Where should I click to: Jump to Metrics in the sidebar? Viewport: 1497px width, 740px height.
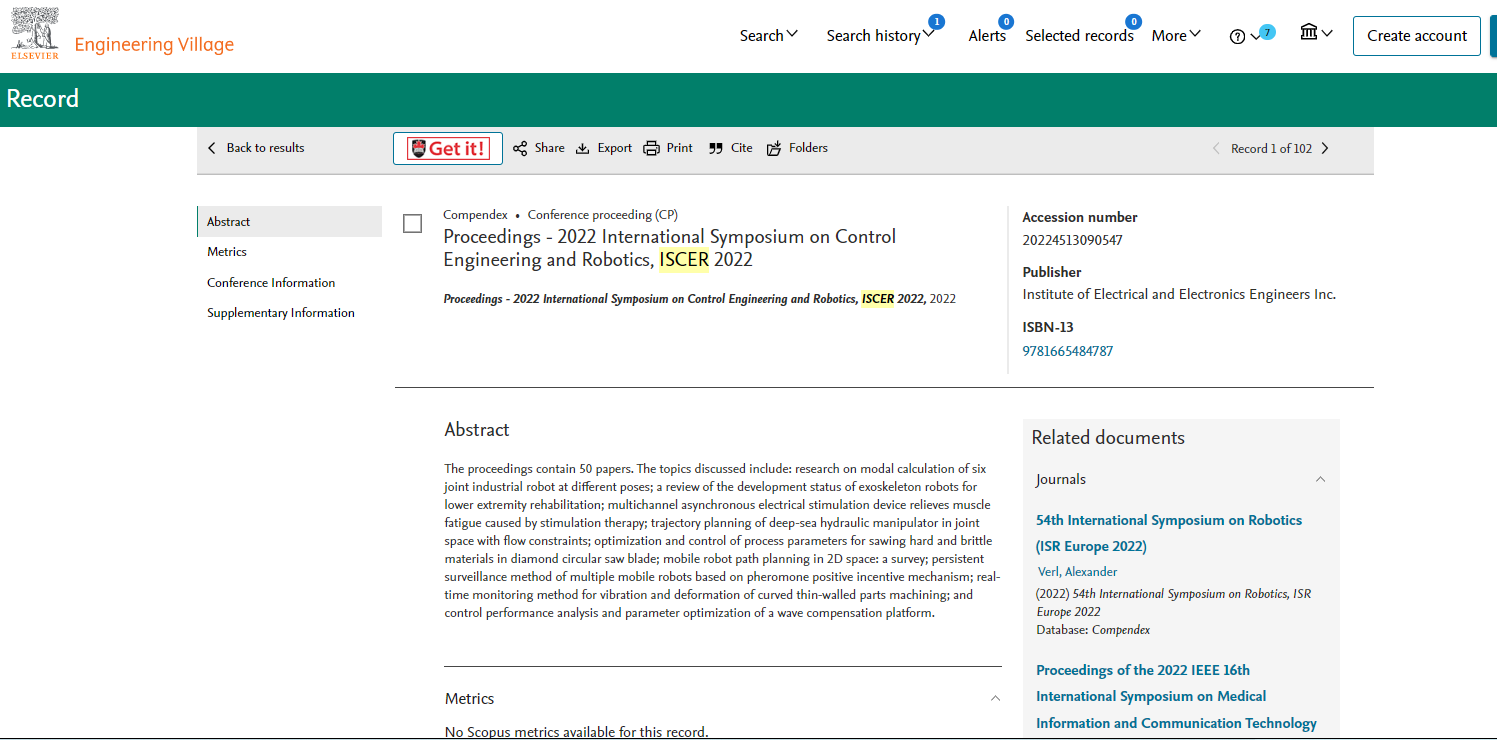[x=227, y=252]
